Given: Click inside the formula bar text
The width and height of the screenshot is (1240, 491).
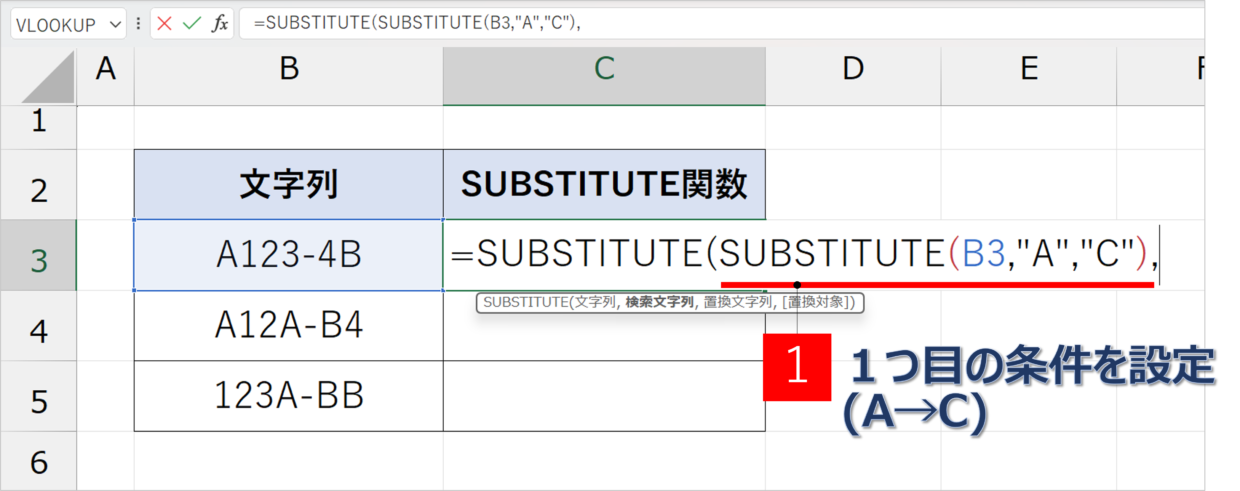Looking at the screenshot, I should pos(722,23).
